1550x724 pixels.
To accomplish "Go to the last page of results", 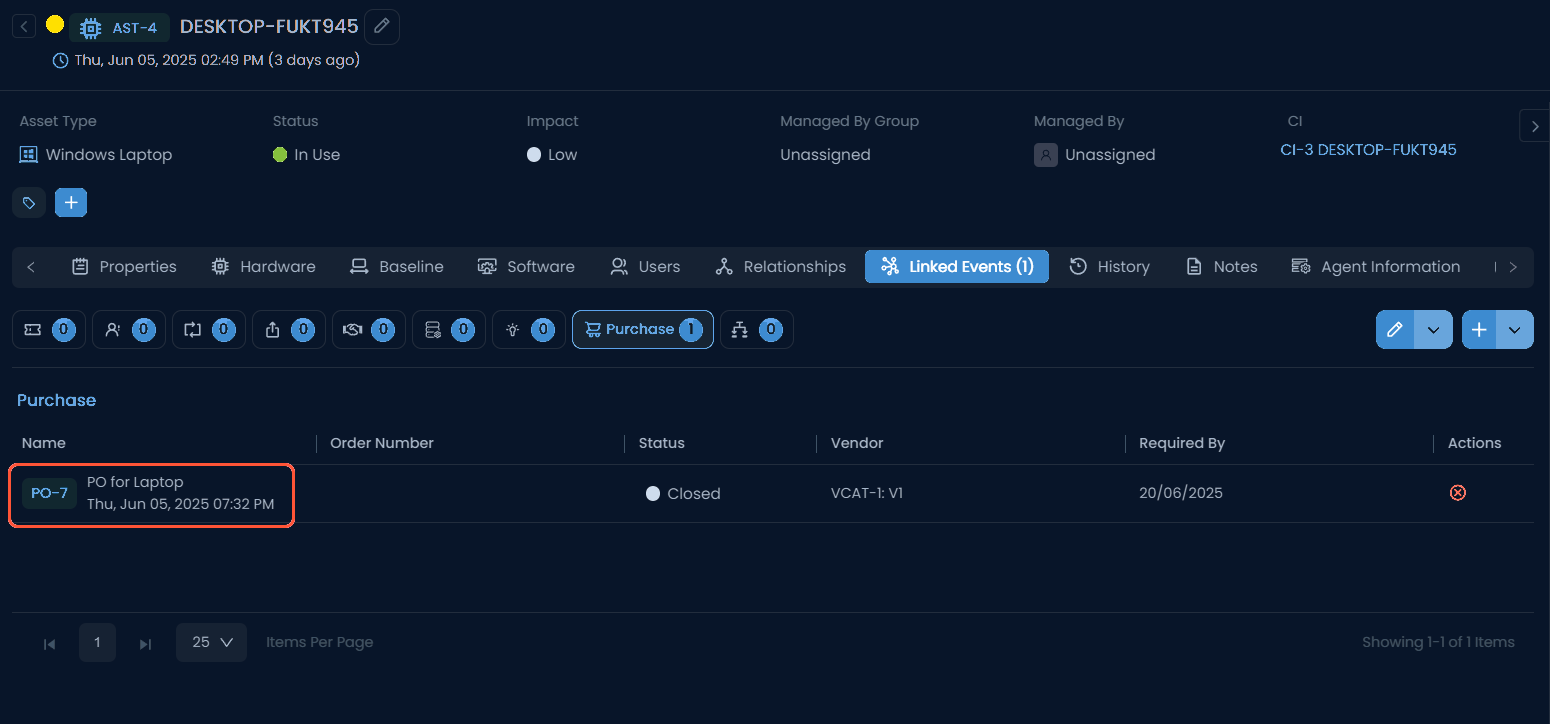I will (x=145, y=643).
